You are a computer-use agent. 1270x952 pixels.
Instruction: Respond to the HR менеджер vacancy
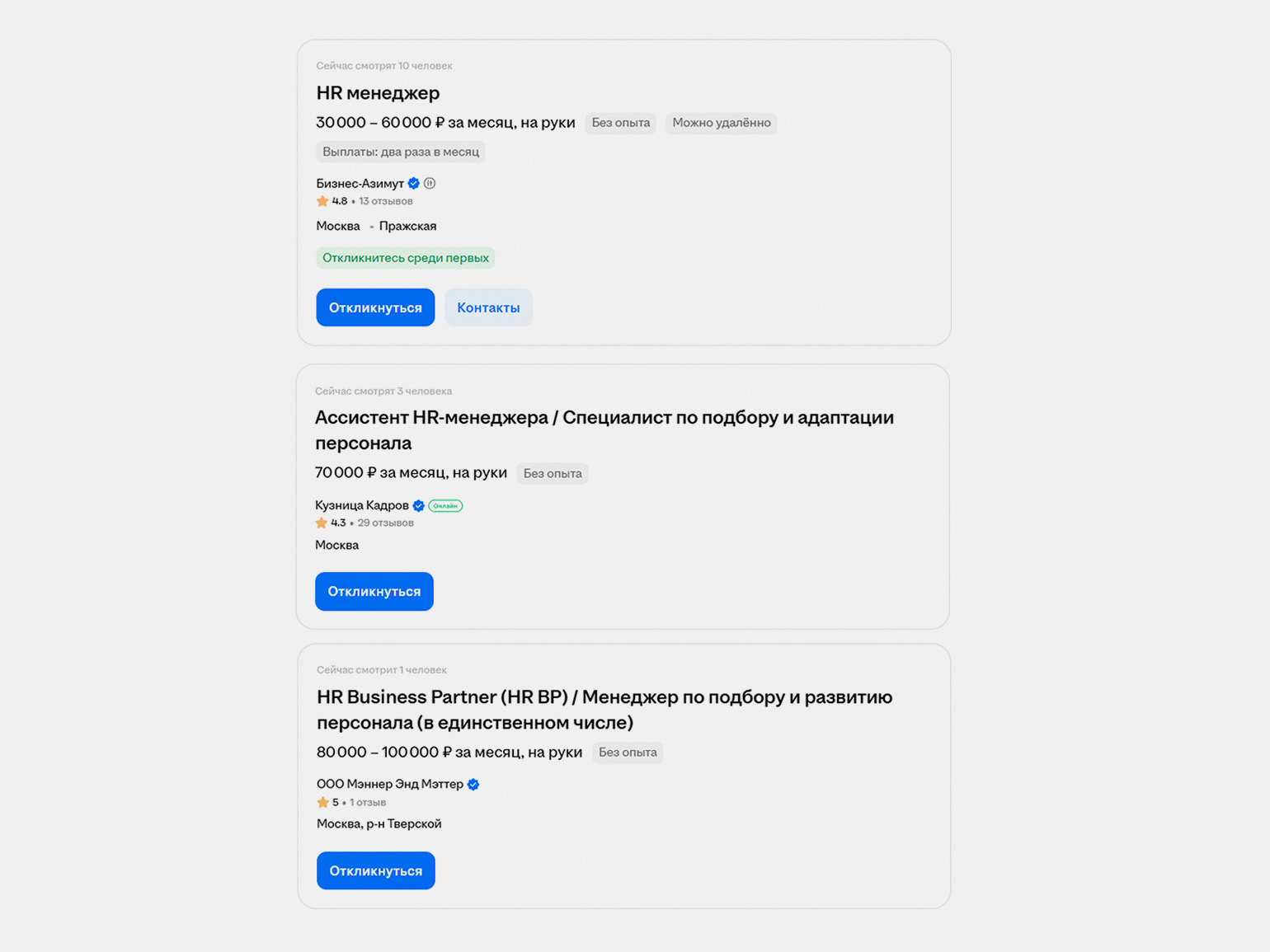pos(375,307)
